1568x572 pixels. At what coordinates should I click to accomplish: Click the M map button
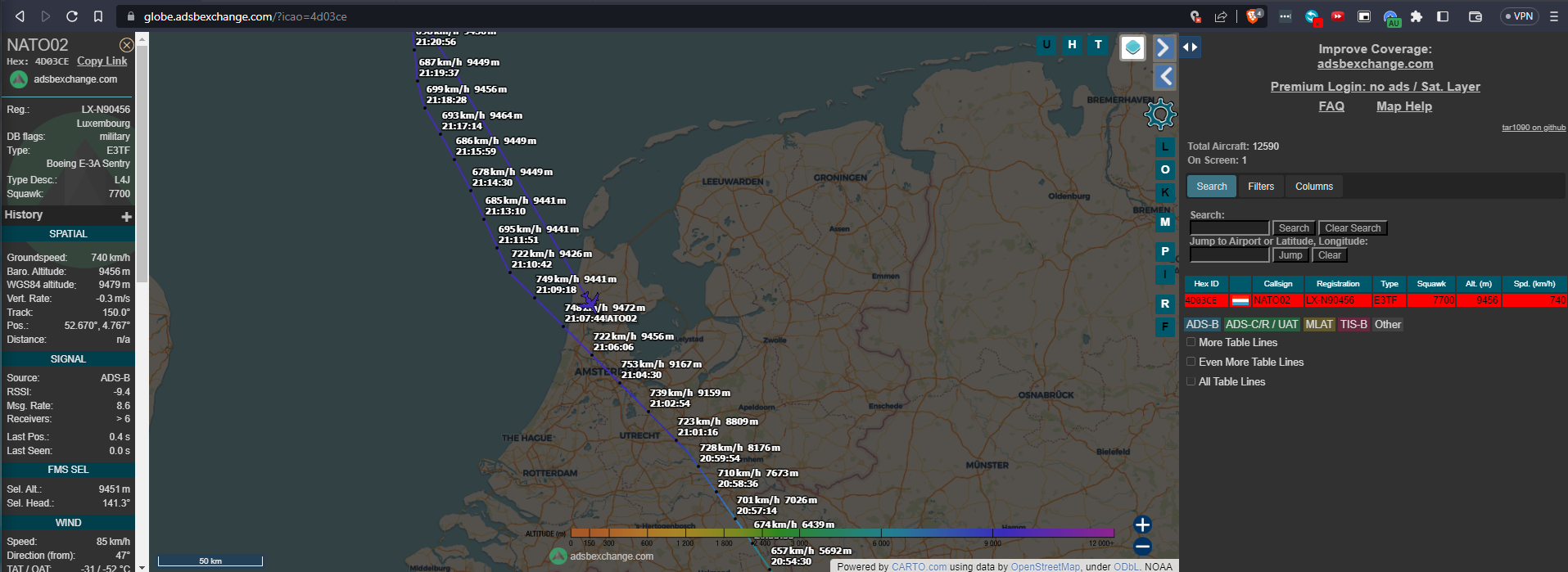coord(1165,222)
